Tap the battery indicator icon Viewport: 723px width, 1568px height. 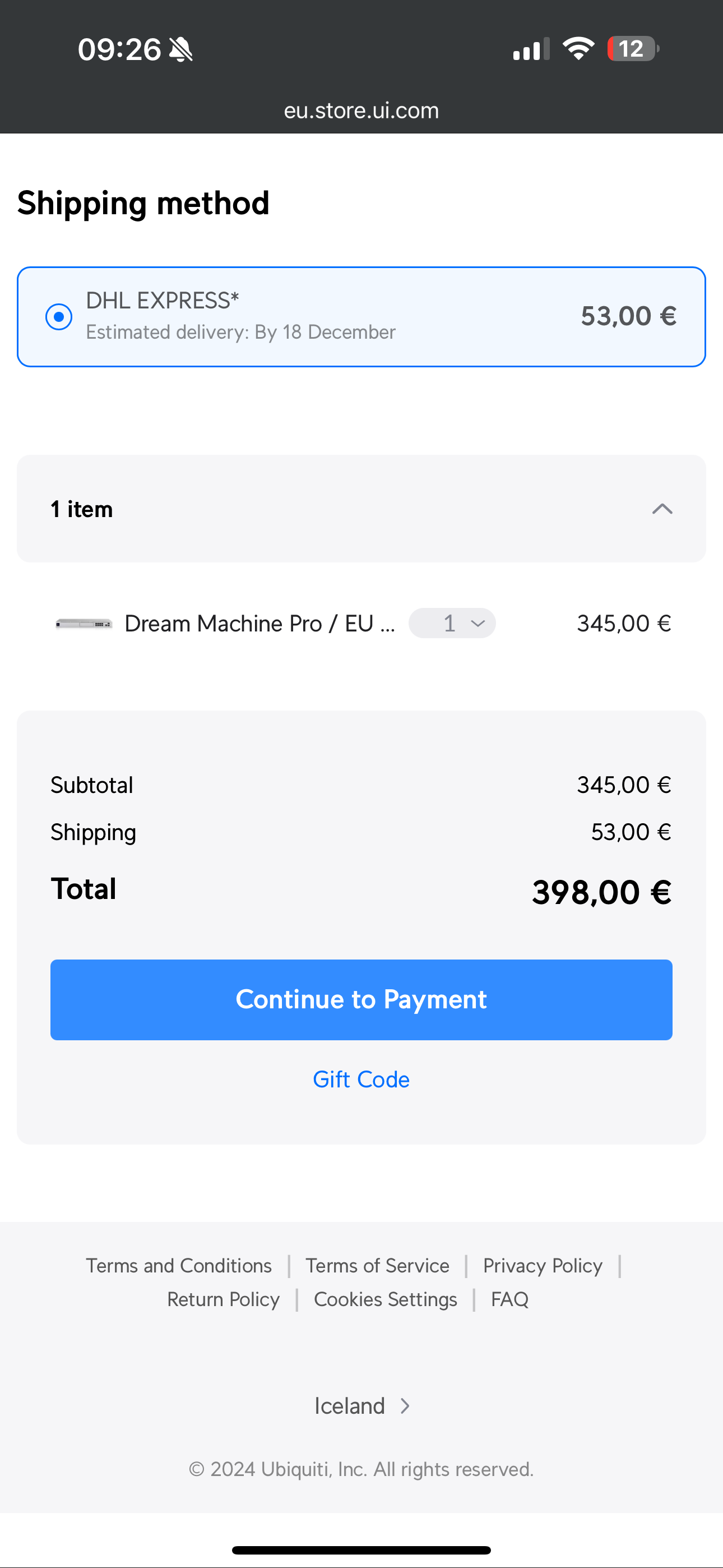tap(633, 49)
